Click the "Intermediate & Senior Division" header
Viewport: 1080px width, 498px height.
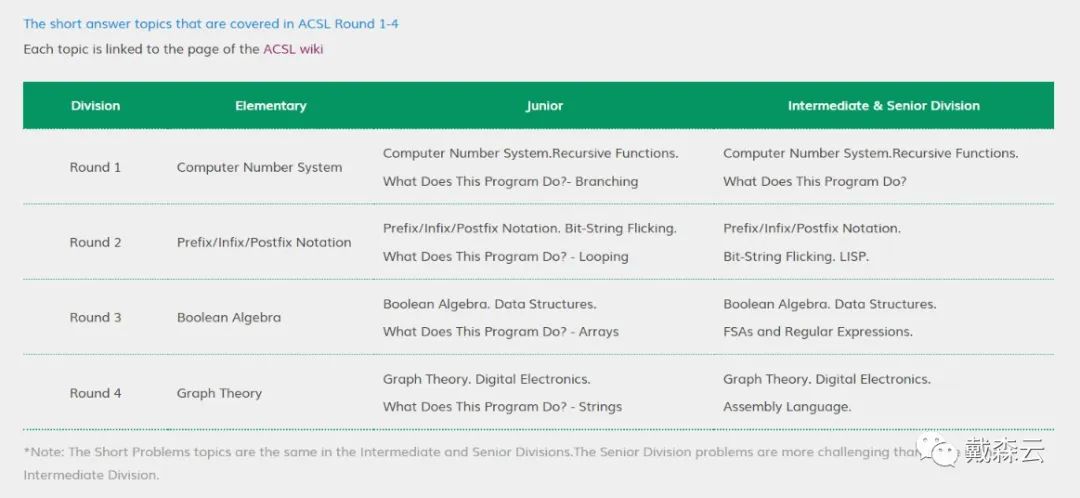pos(884,106)
